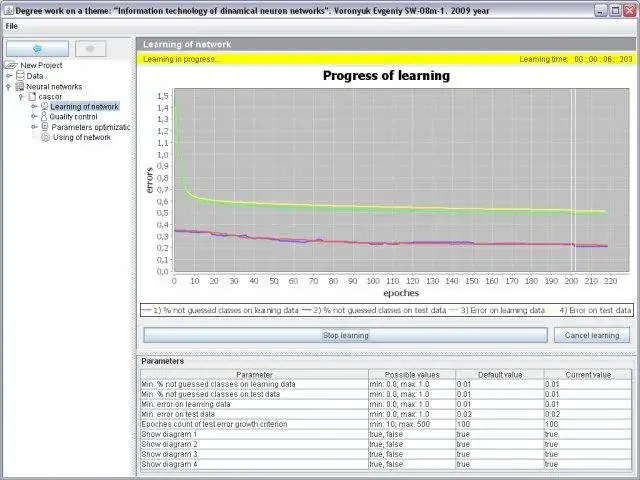Click the New Project folder icon
This screenshot has width=640, height=480.
13,65
